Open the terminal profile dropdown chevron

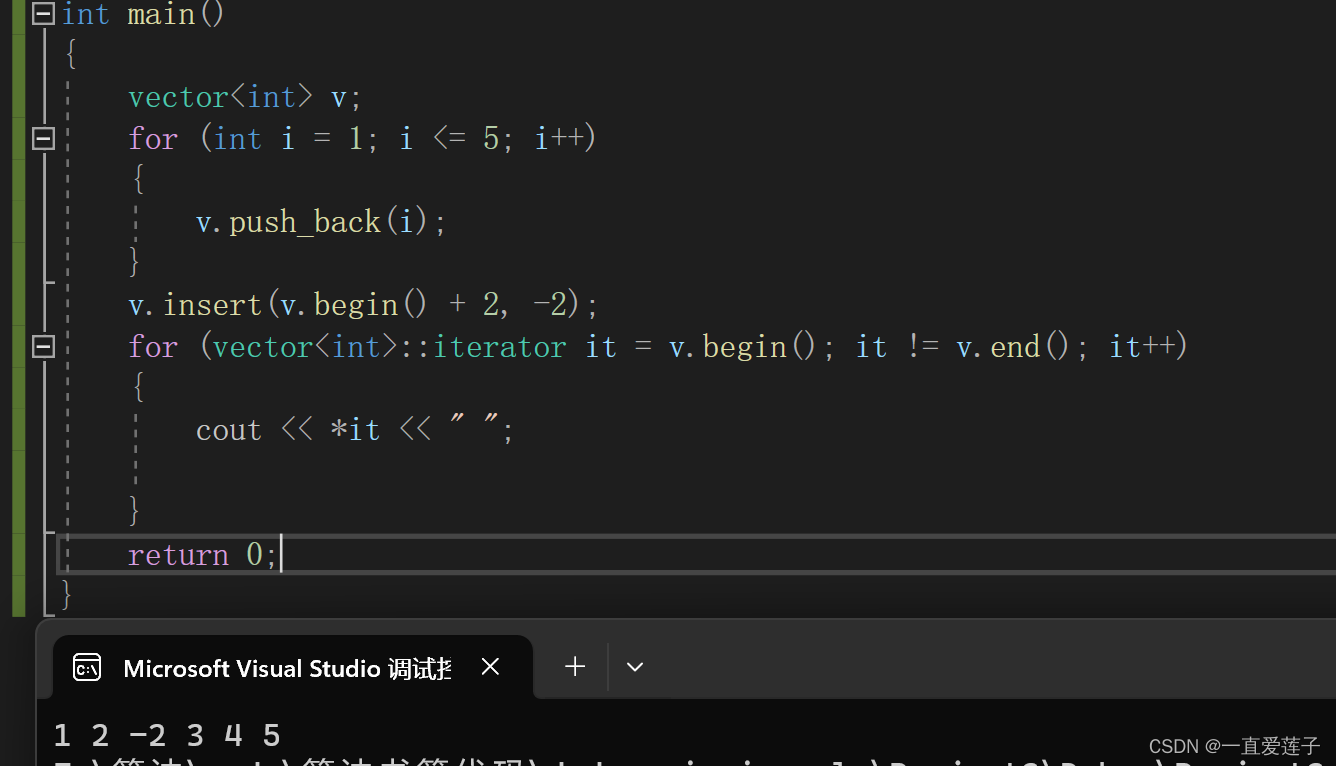point(634,666)
